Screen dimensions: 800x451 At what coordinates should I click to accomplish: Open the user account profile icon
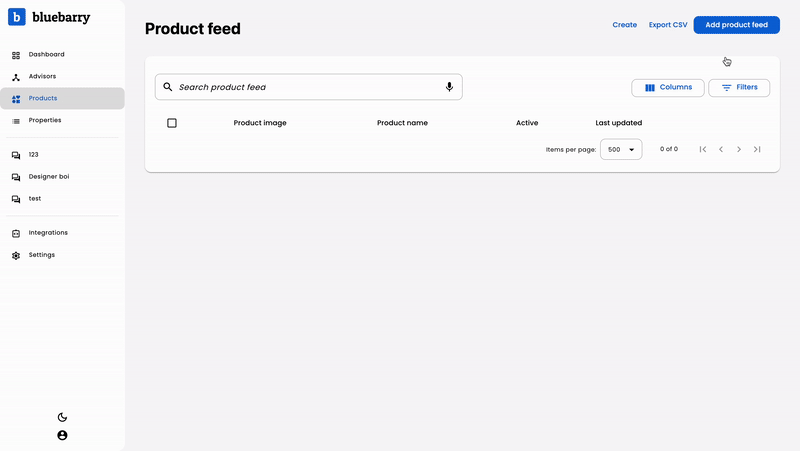point(62,435)
